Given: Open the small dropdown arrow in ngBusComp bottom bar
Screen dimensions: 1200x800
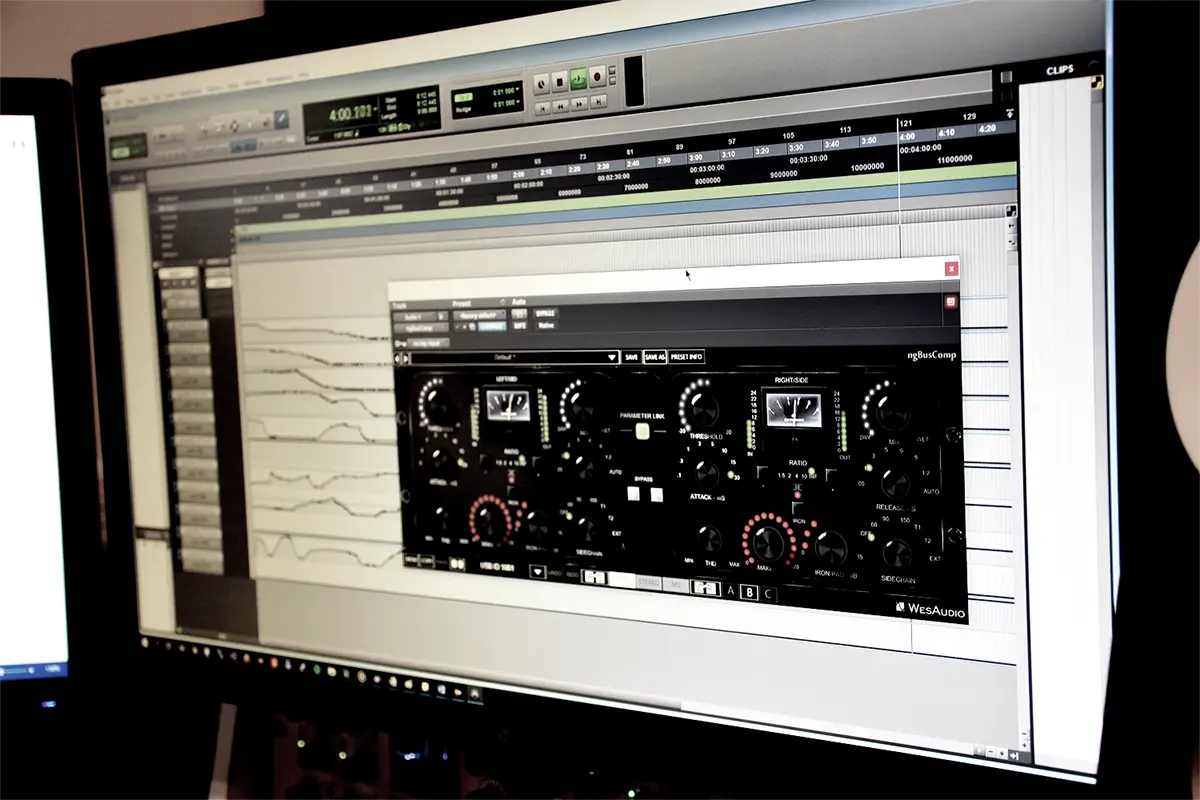Looking at the screenshot, I should (x=538, y=571).
